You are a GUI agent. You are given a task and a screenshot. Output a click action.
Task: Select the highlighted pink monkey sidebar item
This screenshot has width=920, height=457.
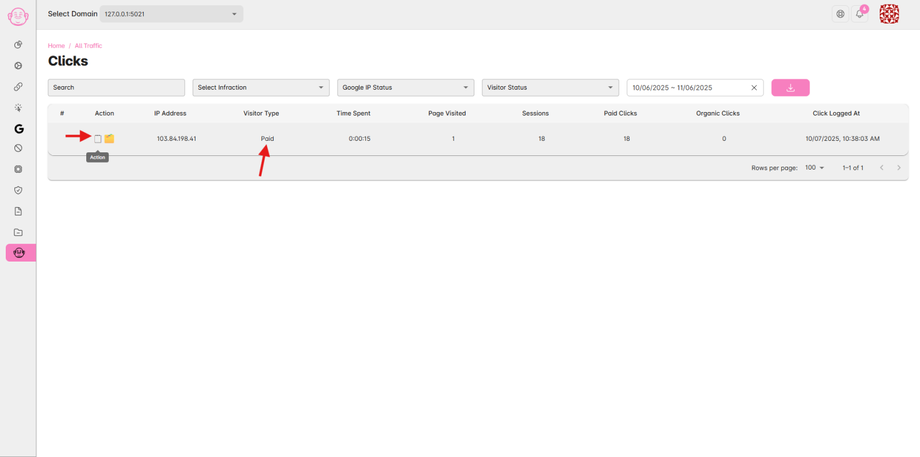coord(21,253)
